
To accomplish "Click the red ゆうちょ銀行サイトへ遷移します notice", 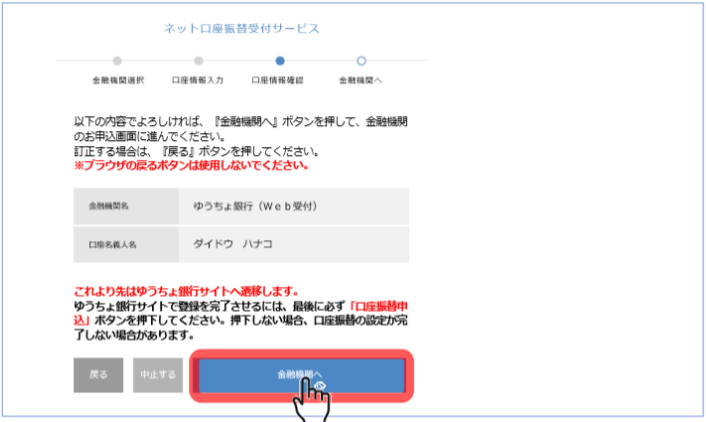I will (186, 291).
